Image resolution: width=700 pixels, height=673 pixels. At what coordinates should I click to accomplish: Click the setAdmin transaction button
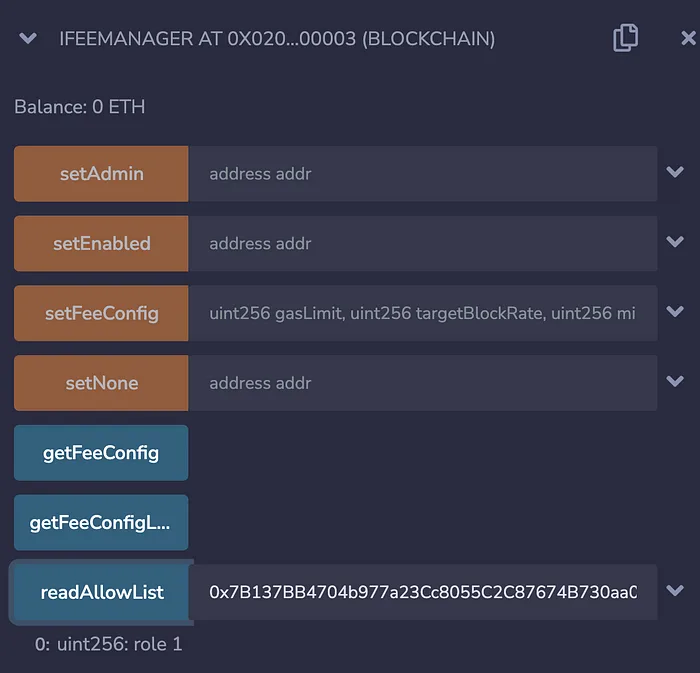coord(101,174)
